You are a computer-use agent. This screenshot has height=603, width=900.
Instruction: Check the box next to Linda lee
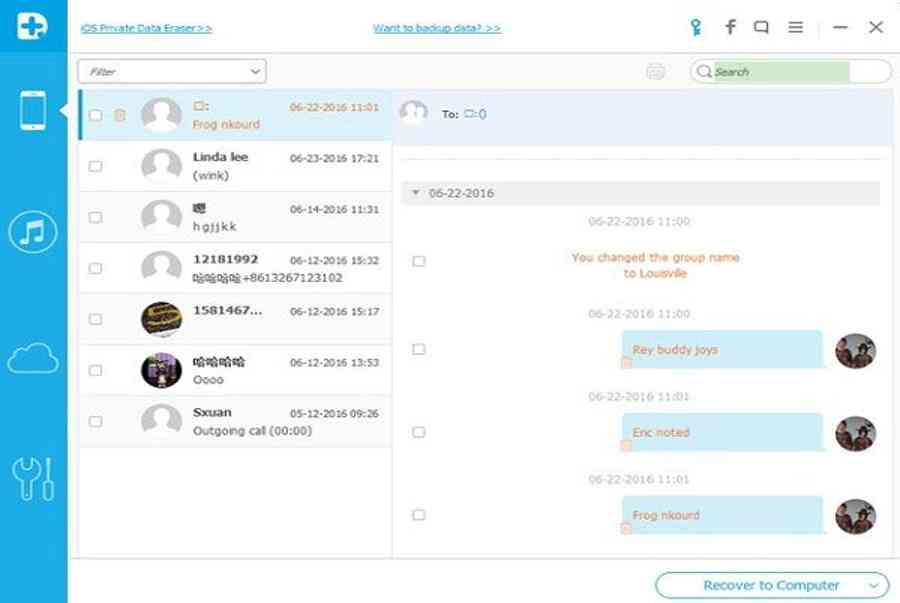95,166
